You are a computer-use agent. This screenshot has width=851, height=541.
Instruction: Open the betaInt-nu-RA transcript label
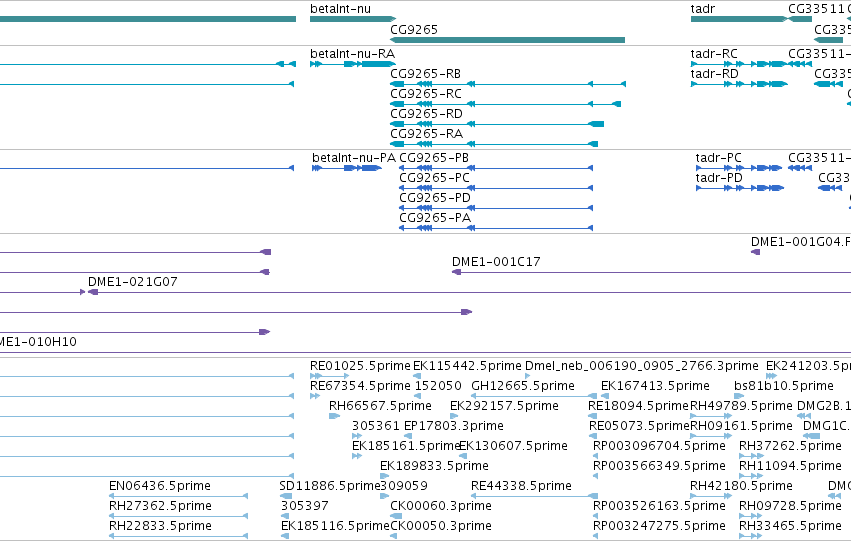[x=352, y=54]
